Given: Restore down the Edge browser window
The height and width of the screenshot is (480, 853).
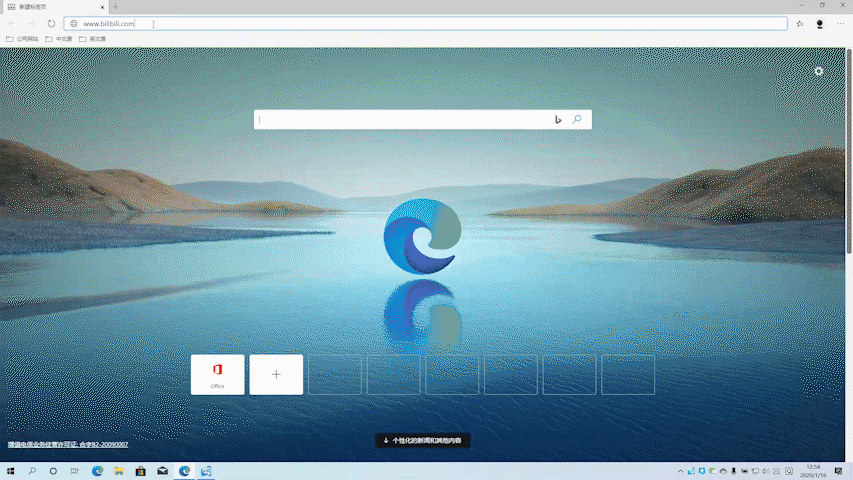Looking at the screenshot, I should [x=822, y=5].
